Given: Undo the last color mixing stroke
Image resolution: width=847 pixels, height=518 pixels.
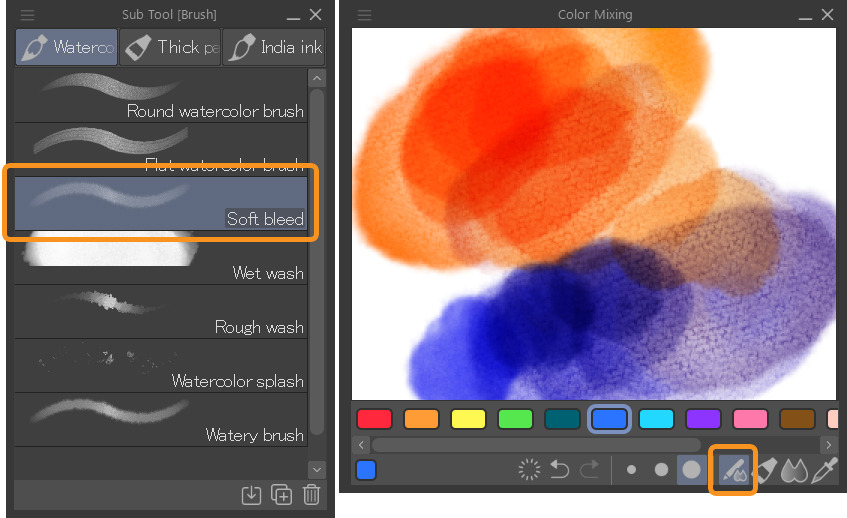Looking at the screenshot, I should point(560,469).
